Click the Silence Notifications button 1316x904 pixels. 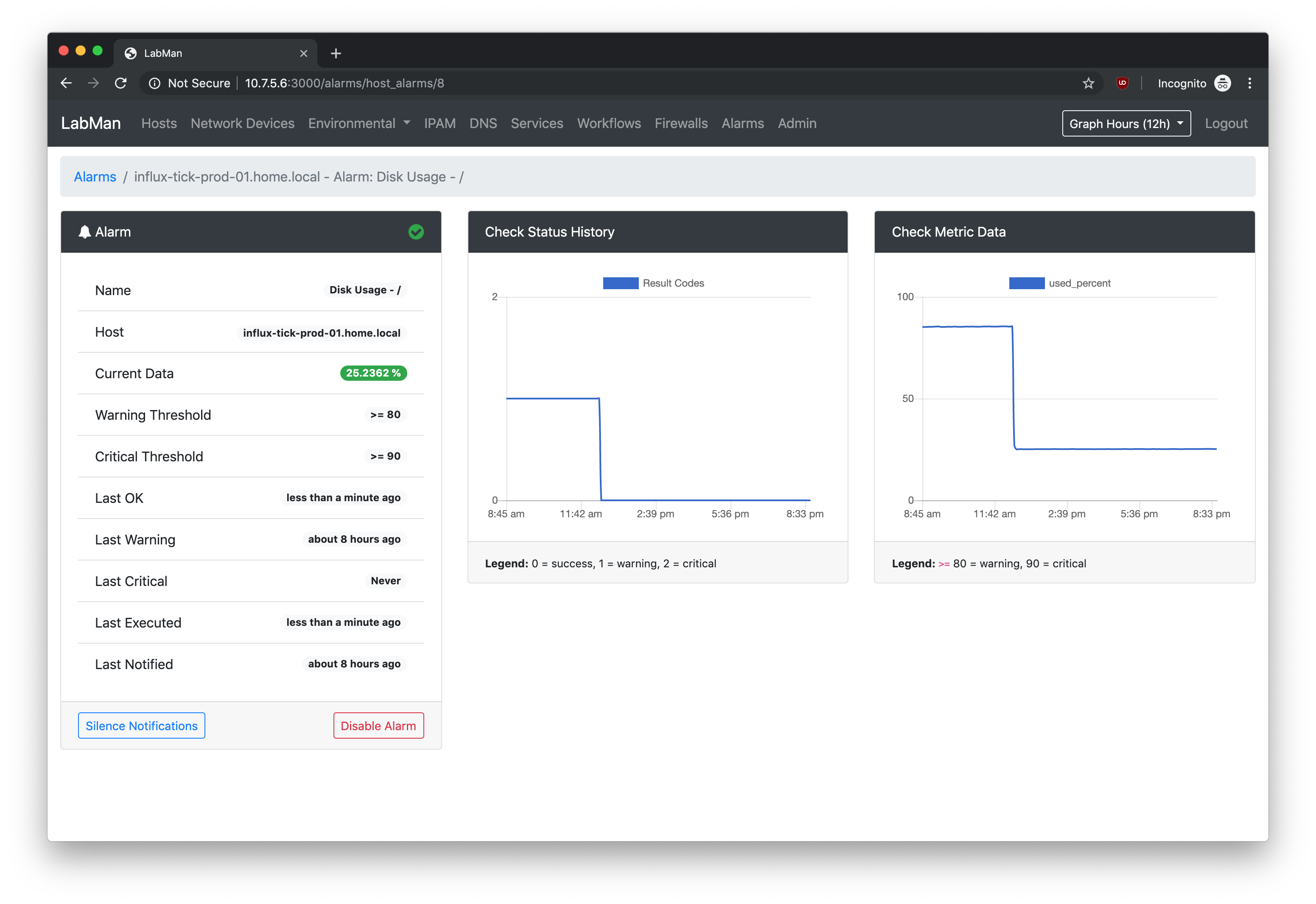(x=142, y=725)
